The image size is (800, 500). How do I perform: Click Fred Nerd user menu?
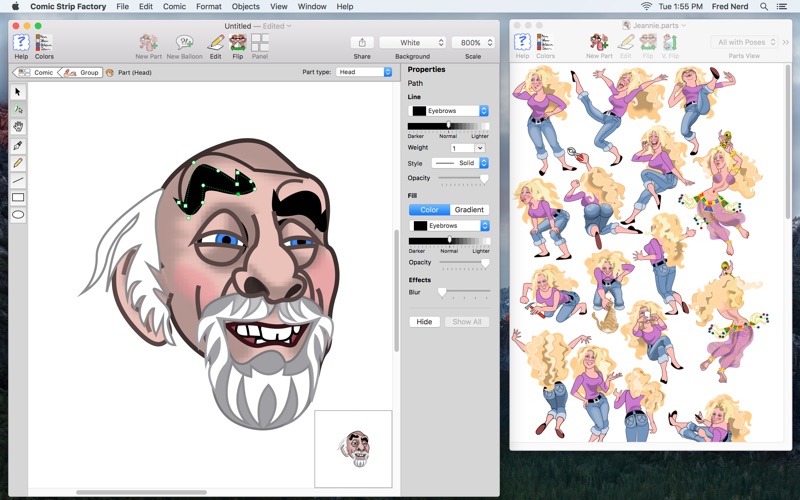point(729,7)
